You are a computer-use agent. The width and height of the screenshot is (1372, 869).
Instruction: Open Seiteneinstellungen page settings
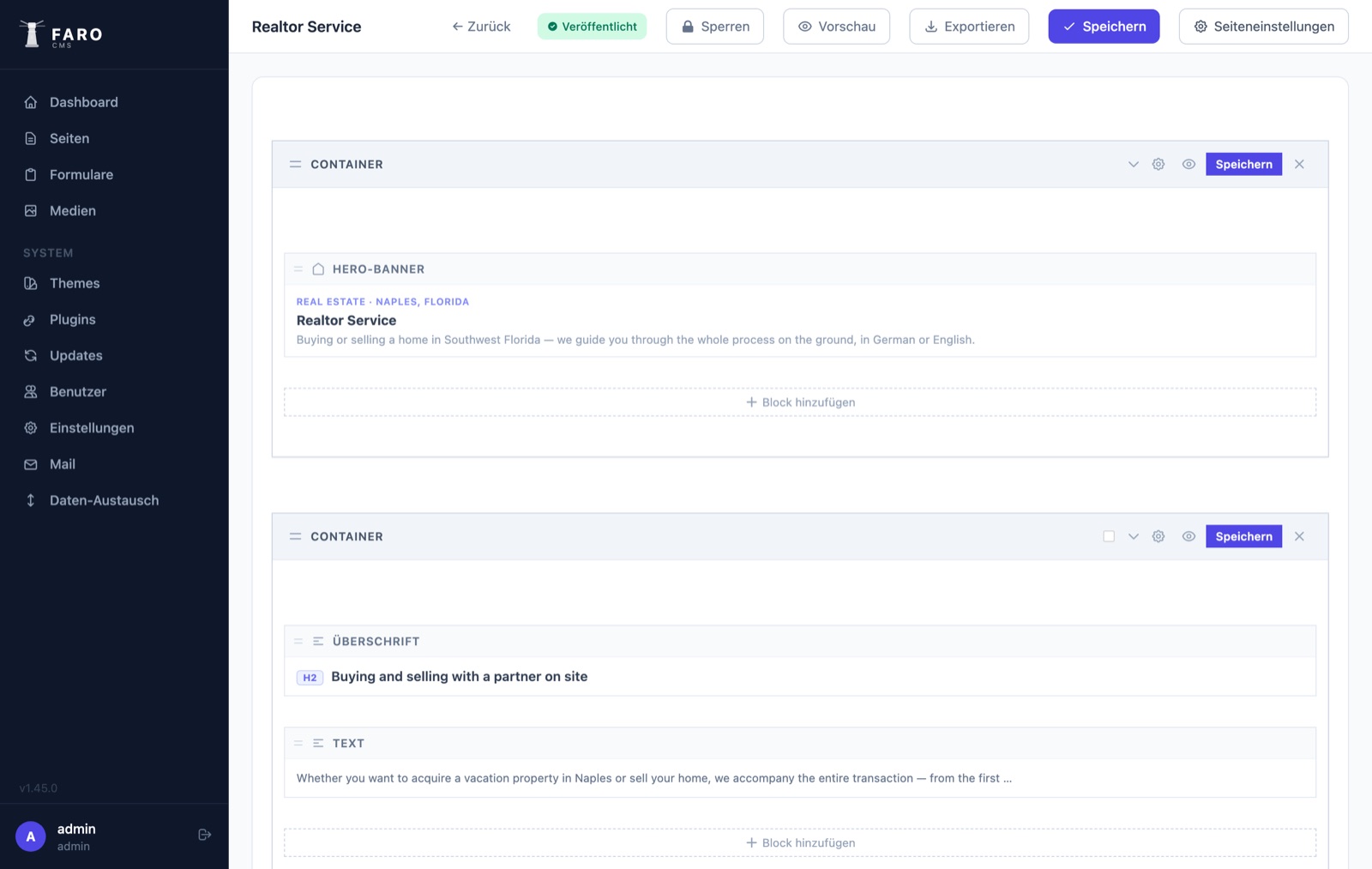(x=1263, y=27)
